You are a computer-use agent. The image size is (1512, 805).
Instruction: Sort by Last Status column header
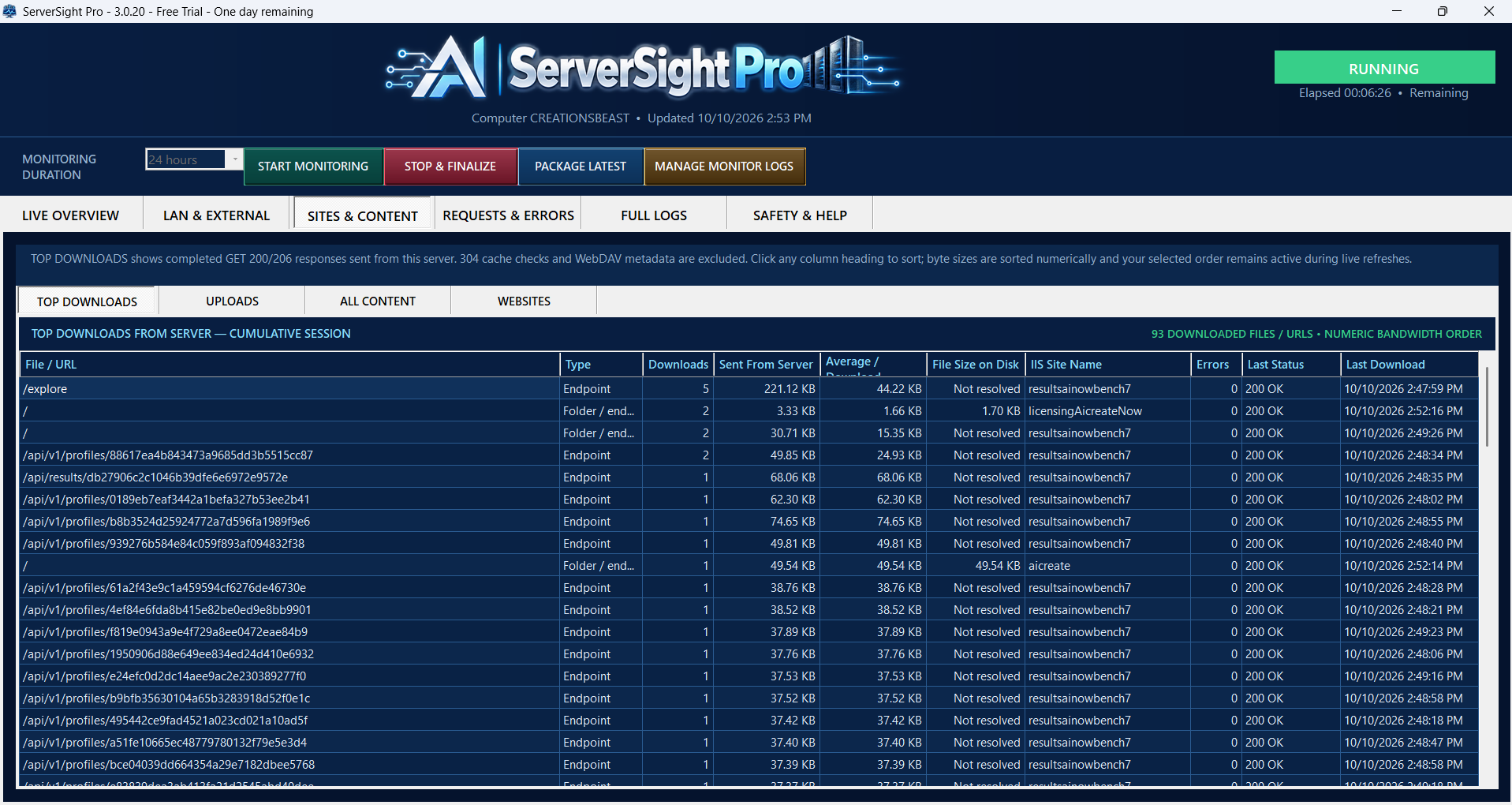[x=1291, y=365]
